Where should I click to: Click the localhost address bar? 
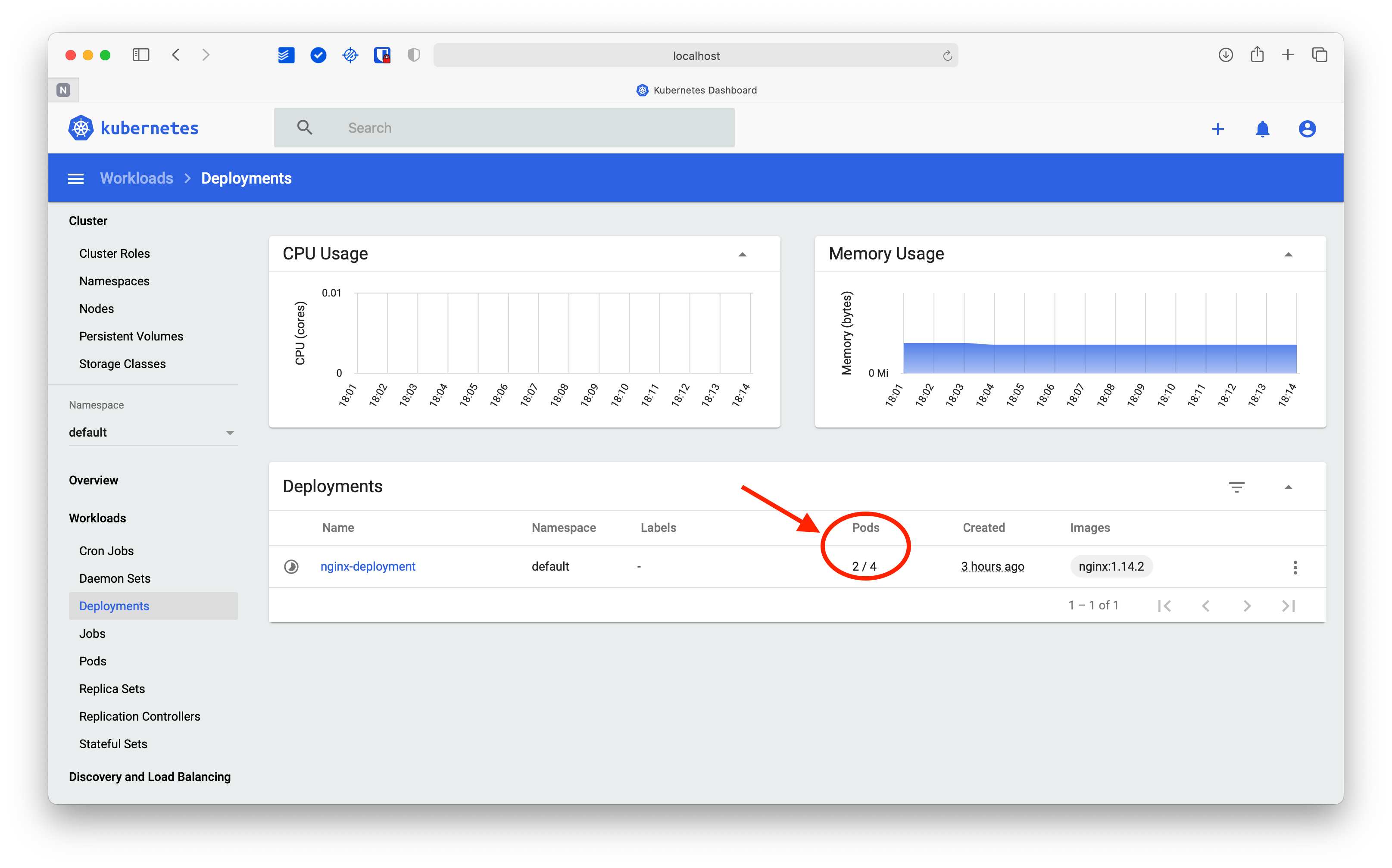696,56
